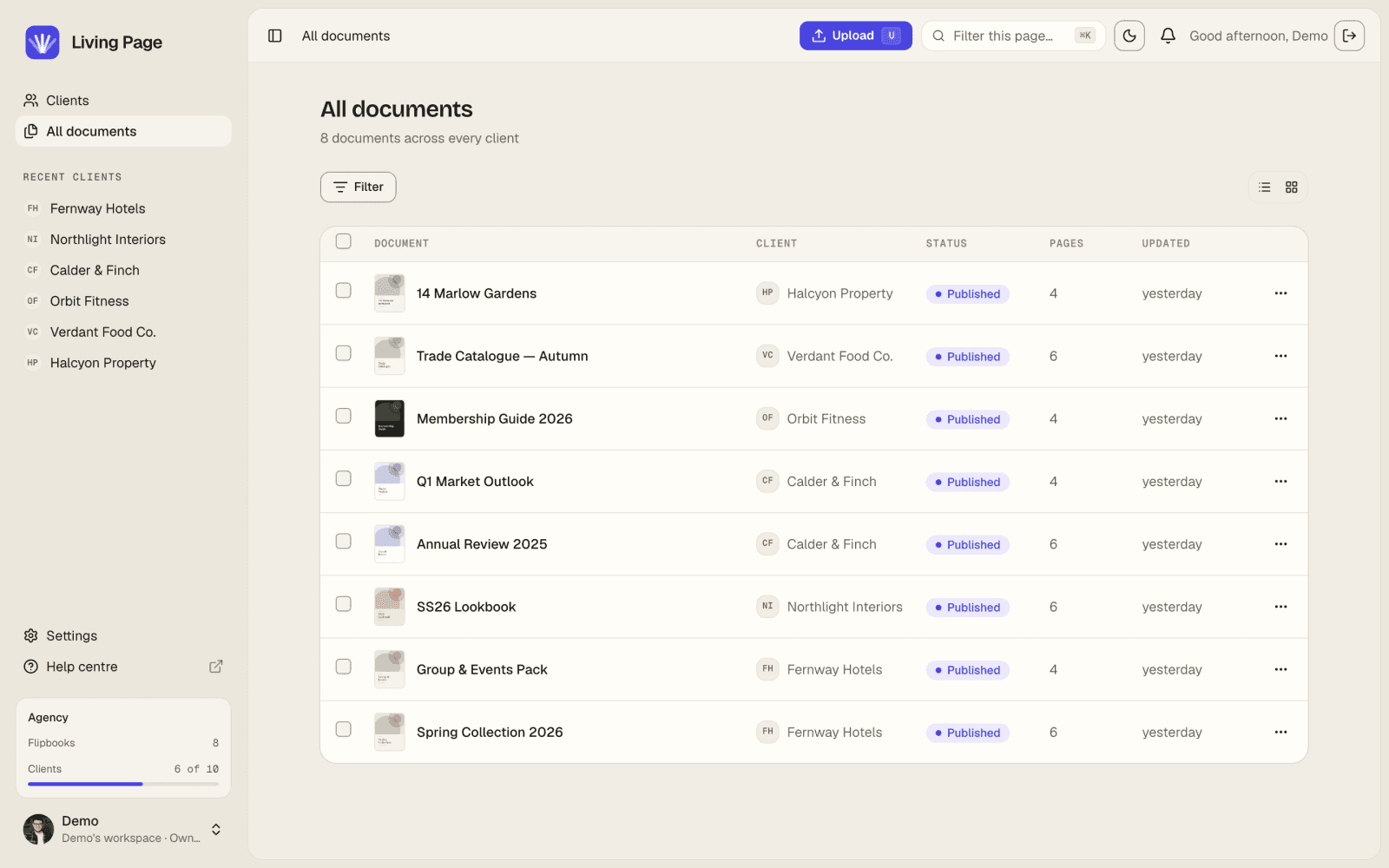The height and width of the screenshot is (868, 1389).
Task: Open external link icon beside Help centre
Action: pyautogui.click(x=216, y=667)
